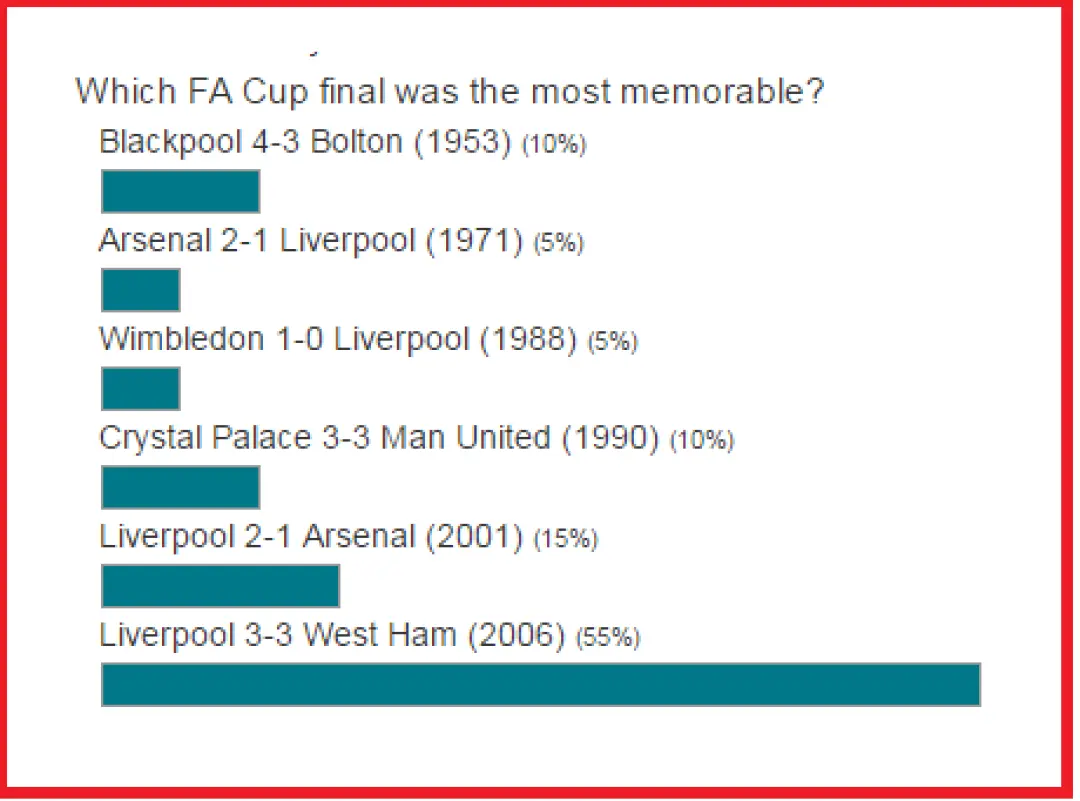Click the longest bar for West Ham 2006
Viewport: 1080px width, 801px height.
click(541, 685)
